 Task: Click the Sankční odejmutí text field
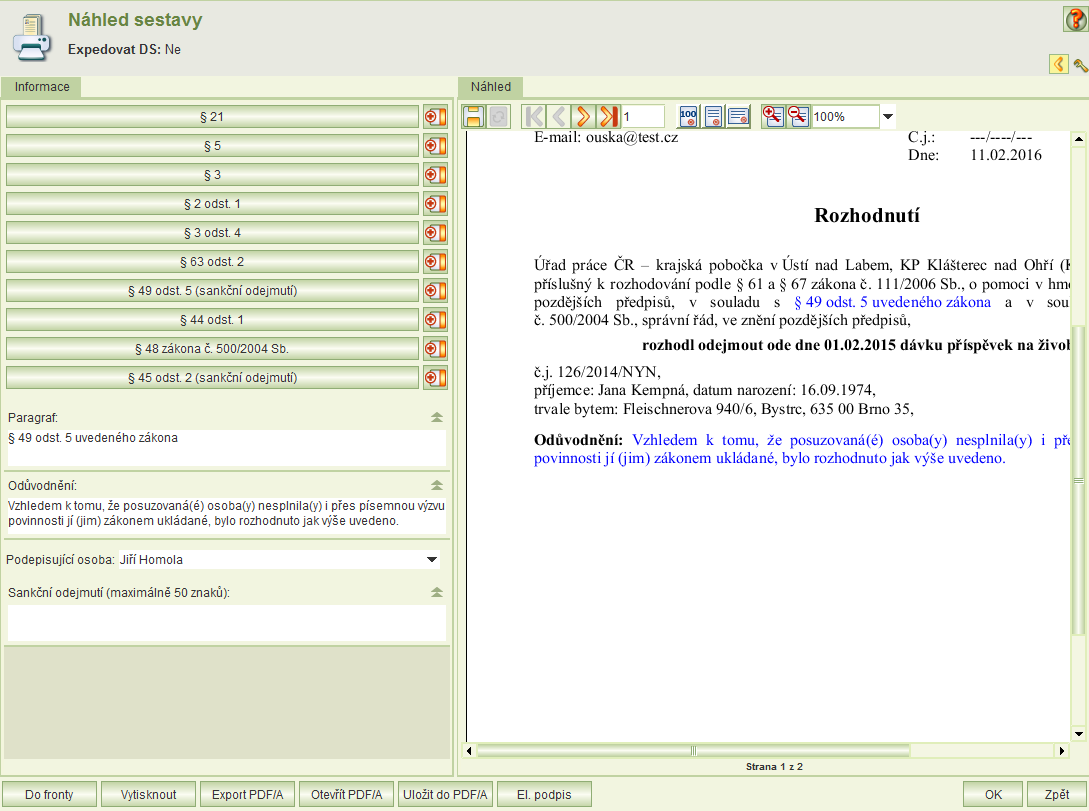tap(226, 622)
